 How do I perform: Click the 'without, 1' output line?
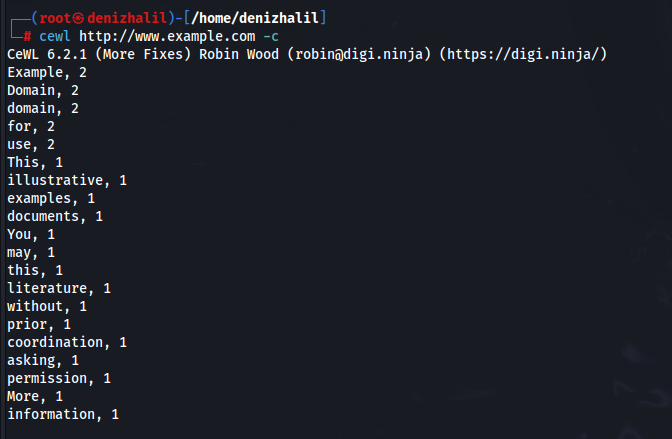(47, 307)
